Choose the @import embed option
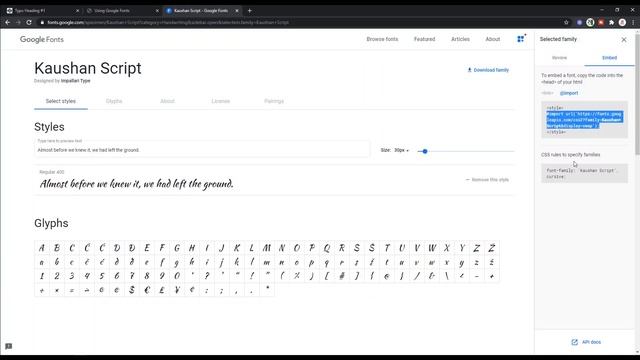This screenshot has width=640, height=360. (x=569, y=93)
